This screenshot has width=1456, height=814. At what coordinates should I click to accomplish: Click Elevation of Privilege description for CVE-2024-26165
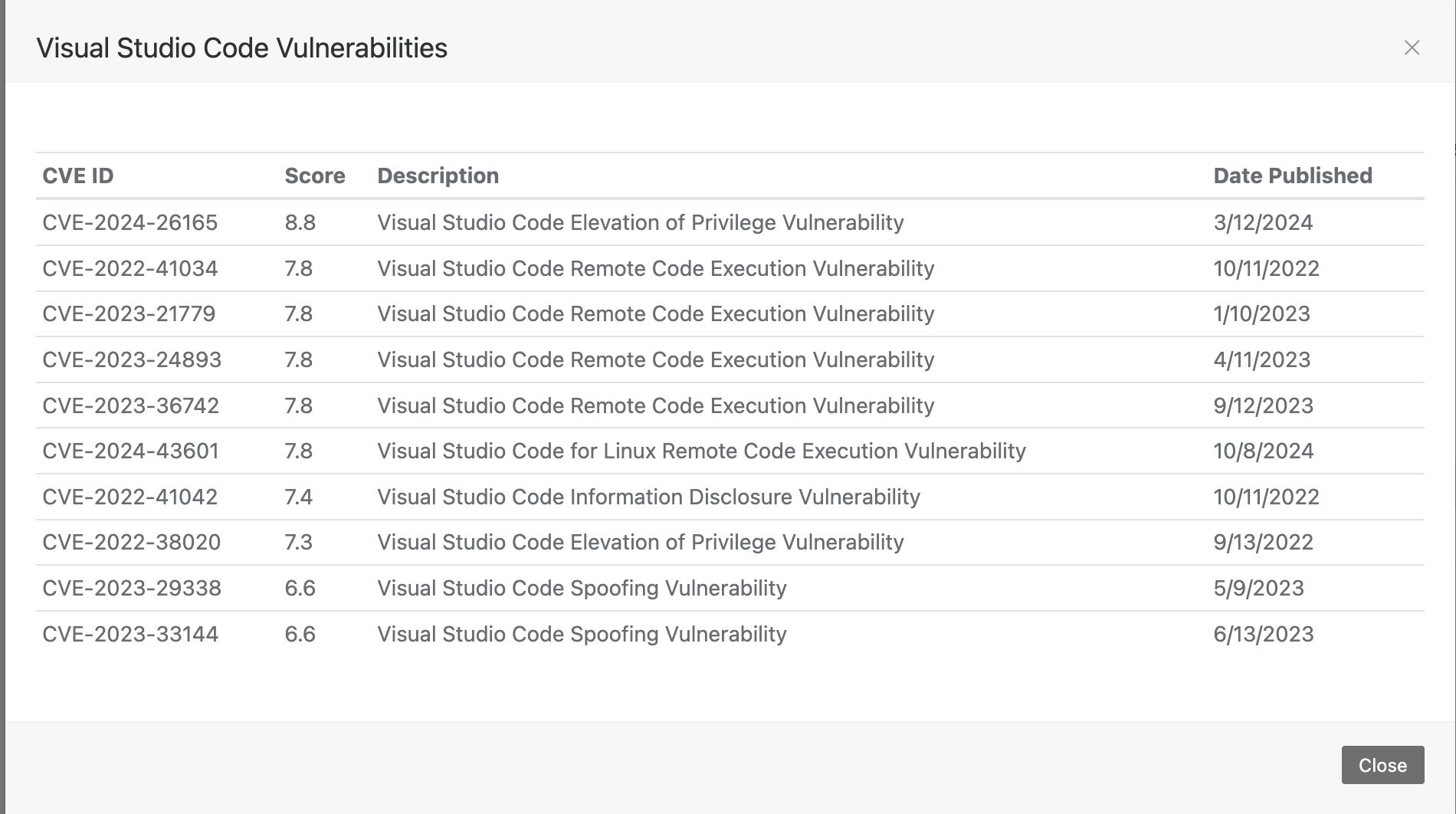641,222
